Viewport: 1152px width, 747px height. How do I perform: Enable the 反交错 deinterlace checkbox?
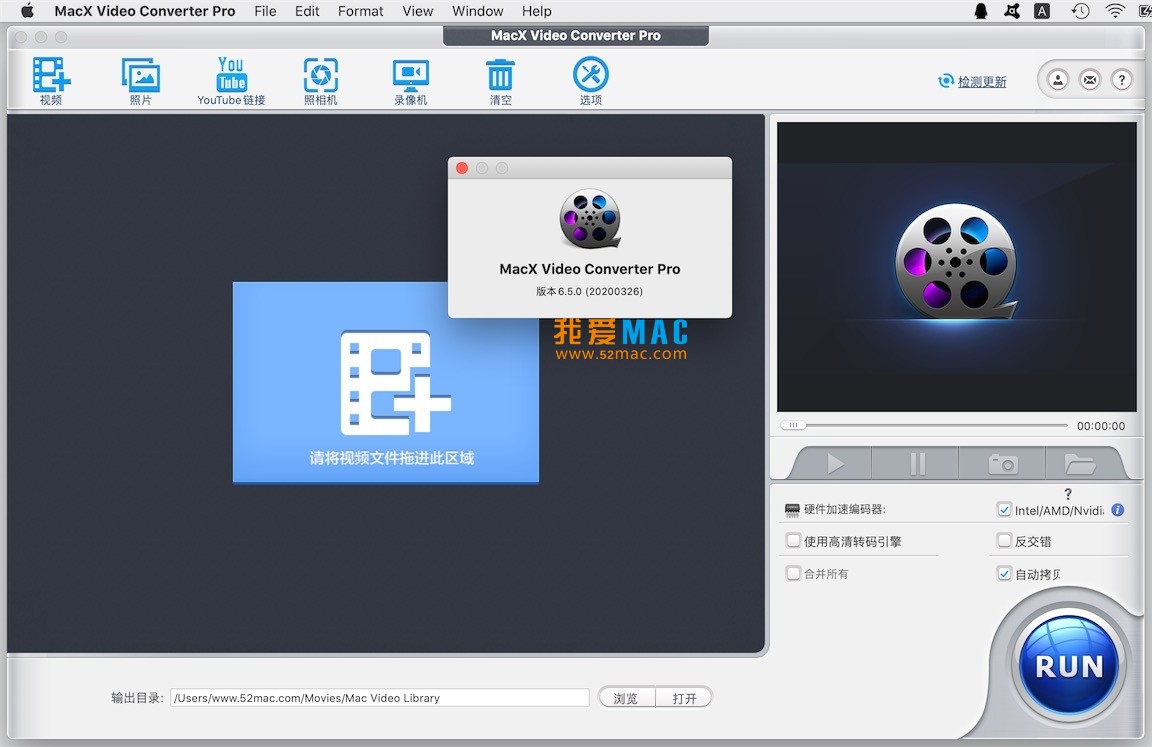pyautogui.click(x=1004, y=541)
